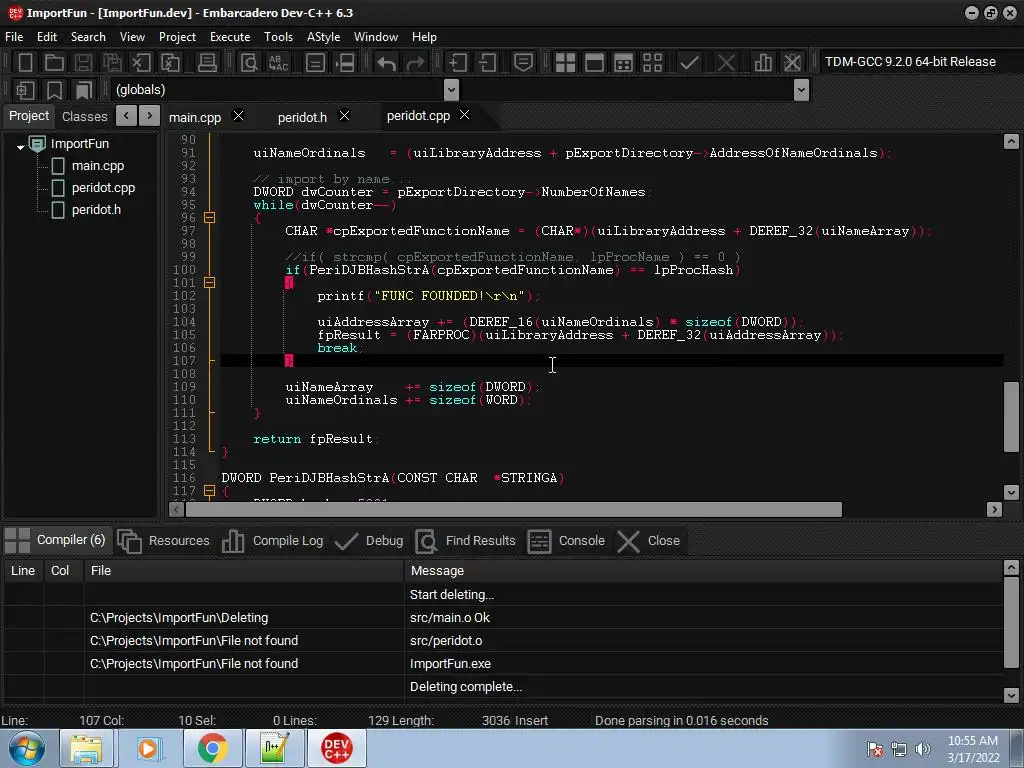The width and height of the screenshot is (1024, 768).
Task: Open a file with the folder icon
Action: click(54, 63)
